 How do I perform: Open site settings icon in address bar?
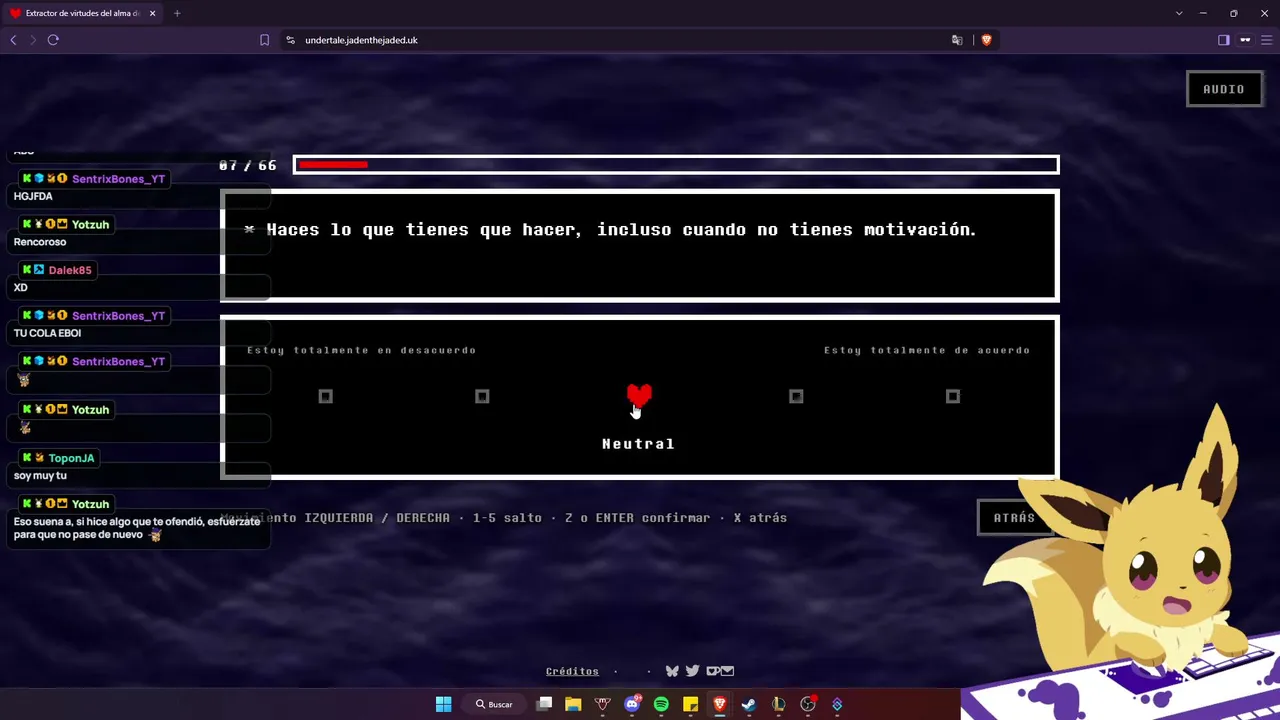pos(290,40)
